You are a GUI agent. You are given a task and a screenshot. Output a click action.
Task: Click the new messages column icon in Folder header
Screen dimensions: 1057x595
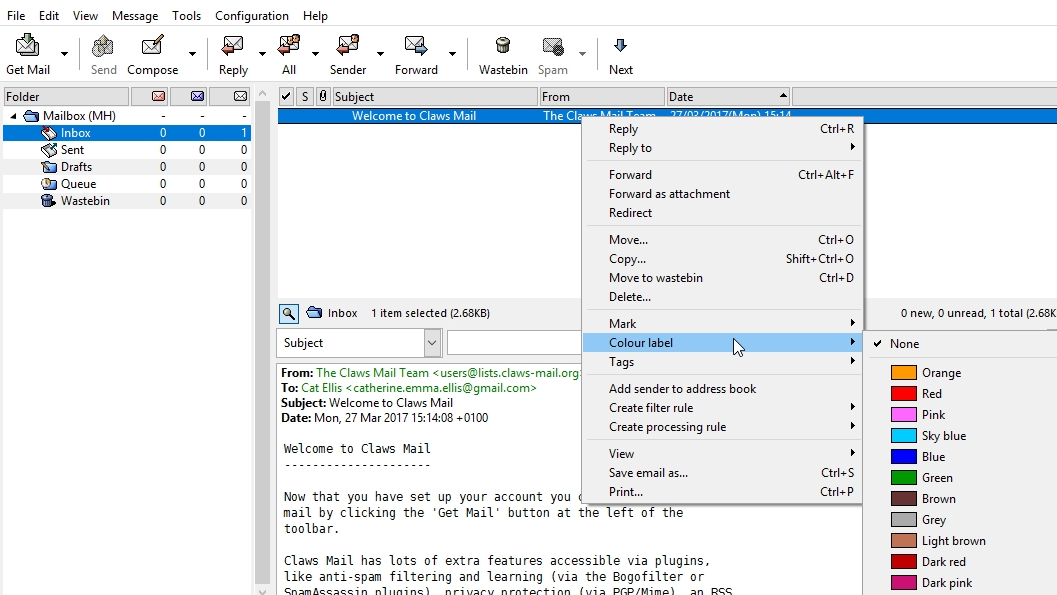(158, 96)
